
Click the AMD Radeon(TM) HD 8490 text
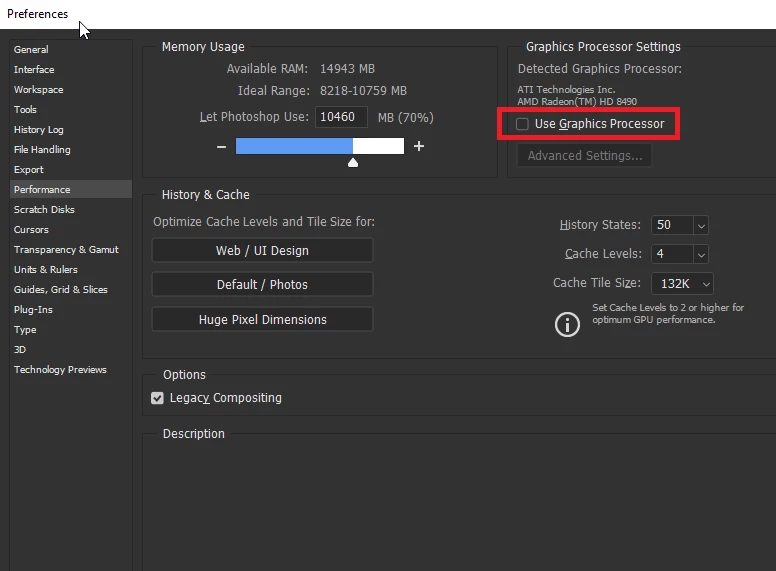[577, 101]
